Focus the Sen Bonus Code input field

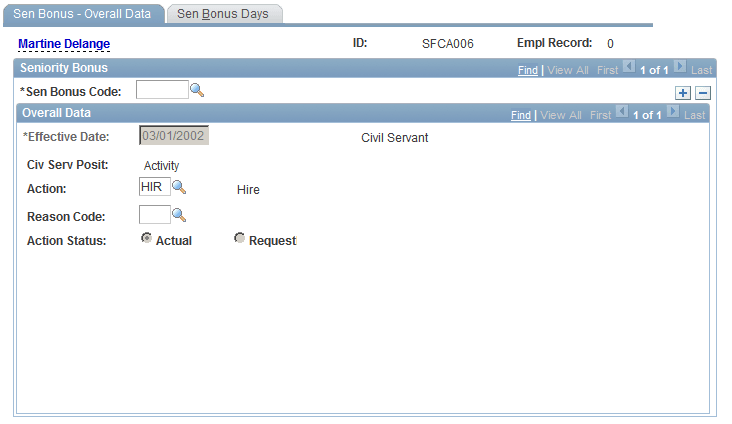(162, 90)
